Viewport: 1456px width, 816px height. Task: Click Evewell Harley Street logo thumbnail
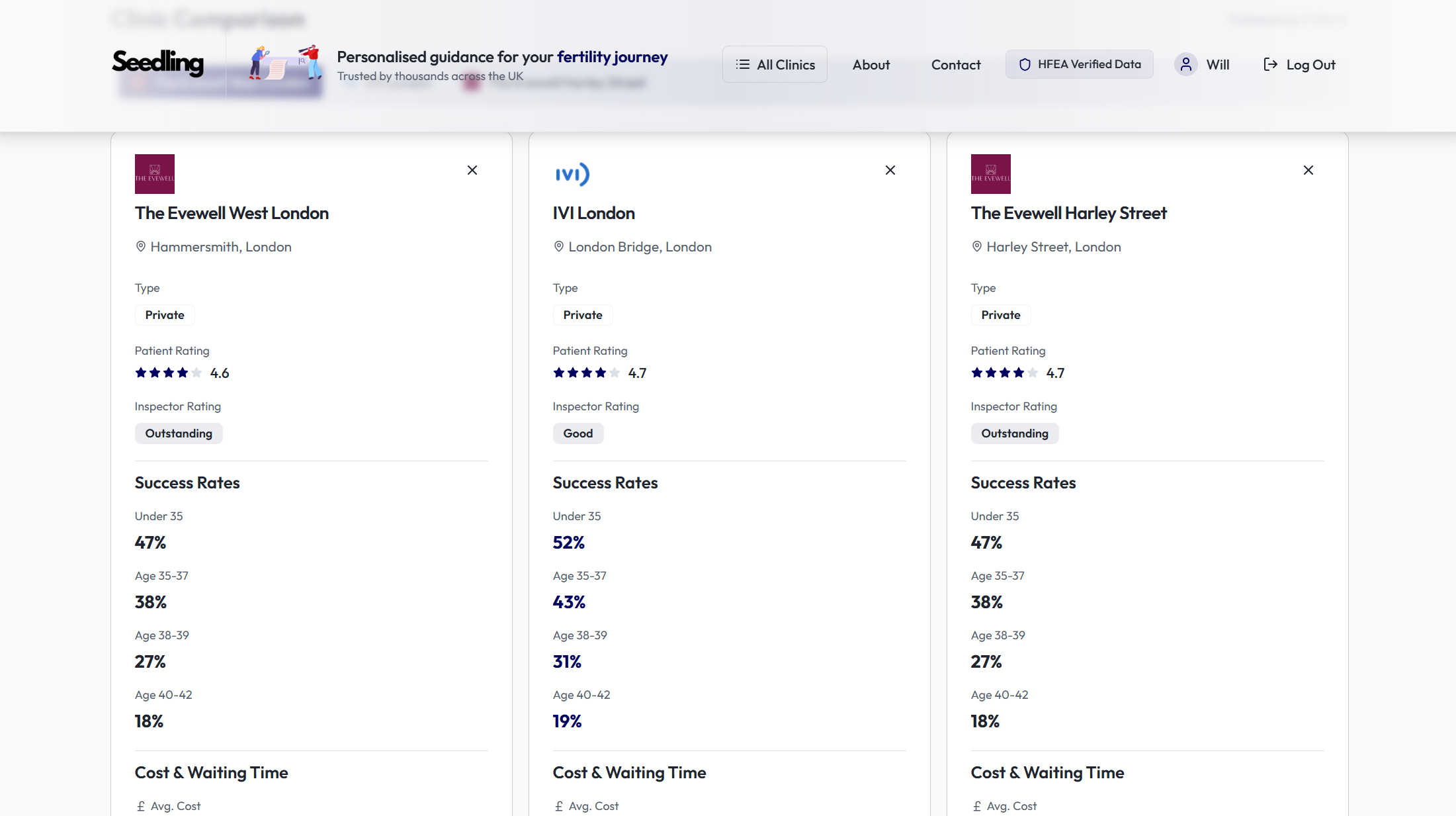click(991, 174)
